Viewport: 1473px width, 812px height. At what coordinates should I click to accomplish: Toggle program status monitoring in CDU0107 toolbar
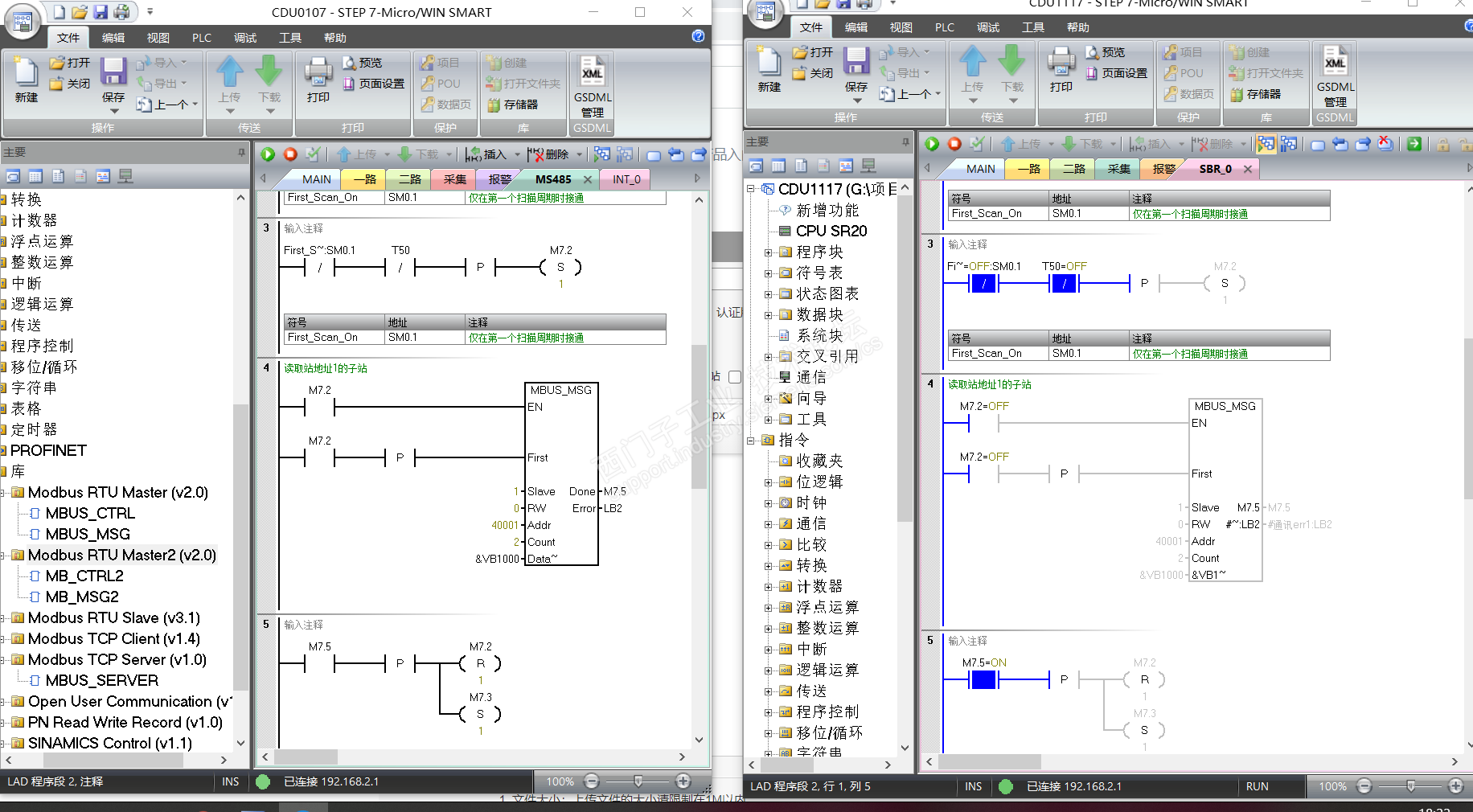[x=601, y=154]
